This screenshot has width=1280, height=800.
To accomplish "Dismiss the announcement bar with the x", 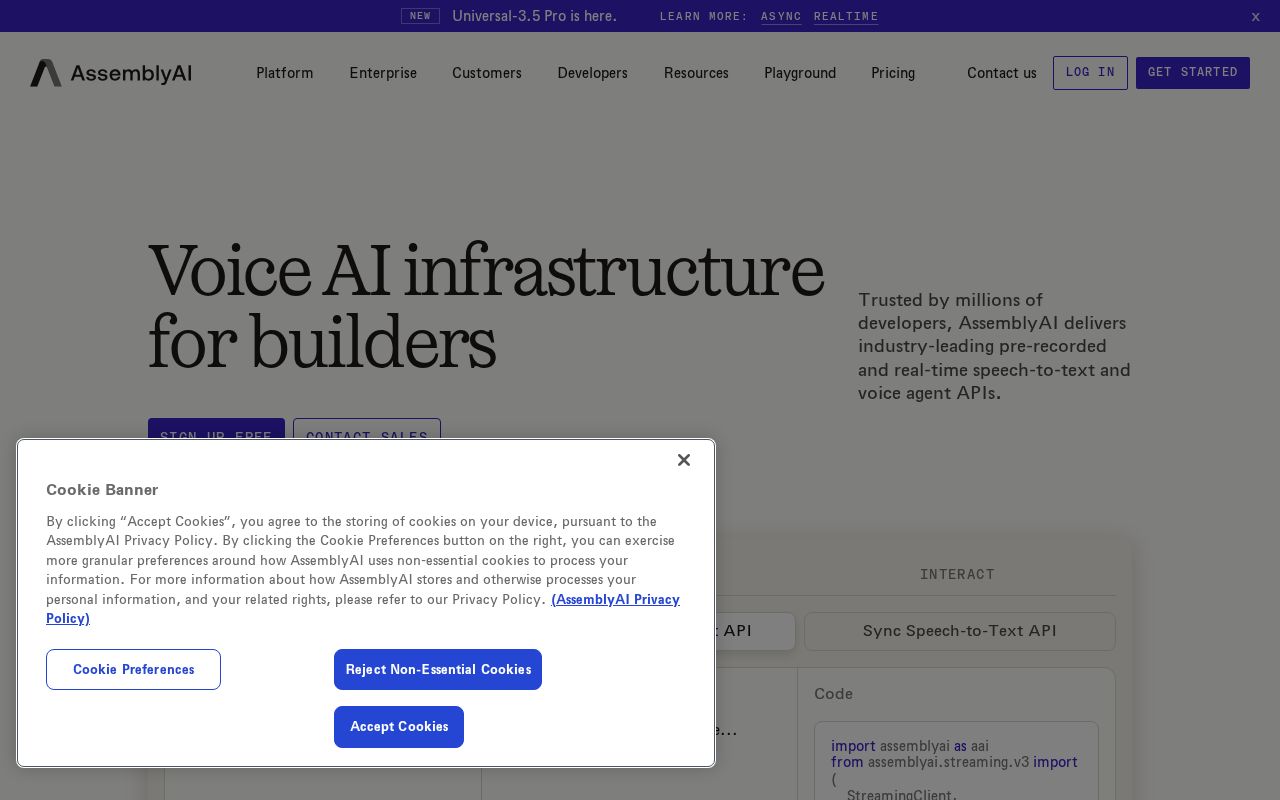I will tap(1256, 16).
